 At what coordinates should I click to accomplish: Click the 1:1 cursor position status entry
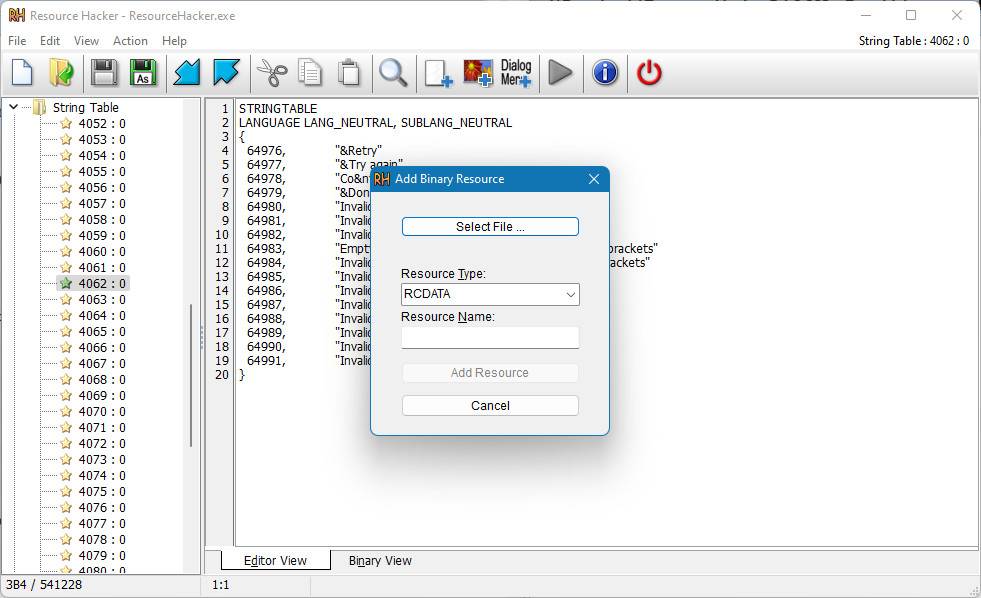click(221, 585)
